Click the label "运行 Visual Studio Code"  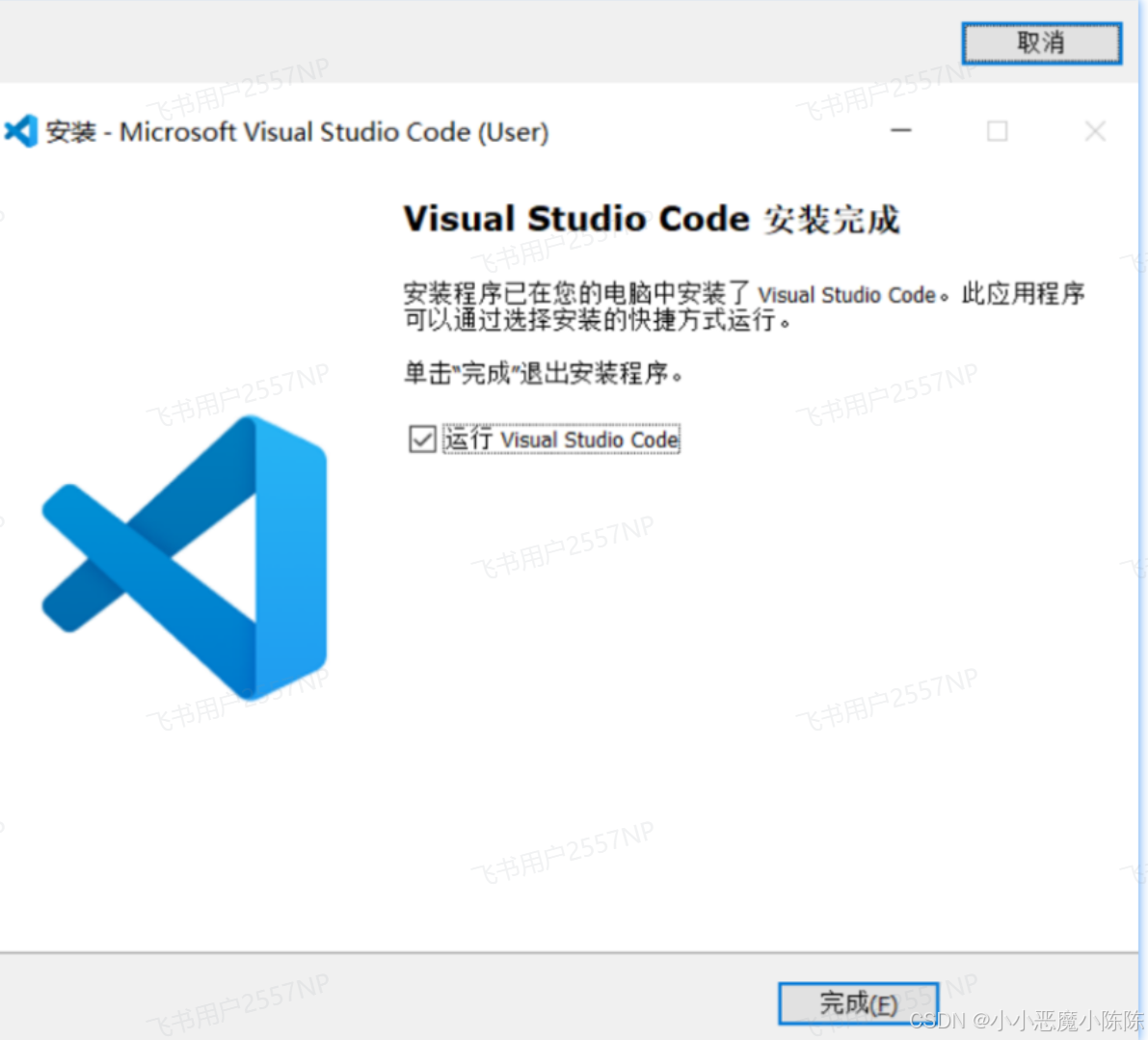(x=562, y=440)
